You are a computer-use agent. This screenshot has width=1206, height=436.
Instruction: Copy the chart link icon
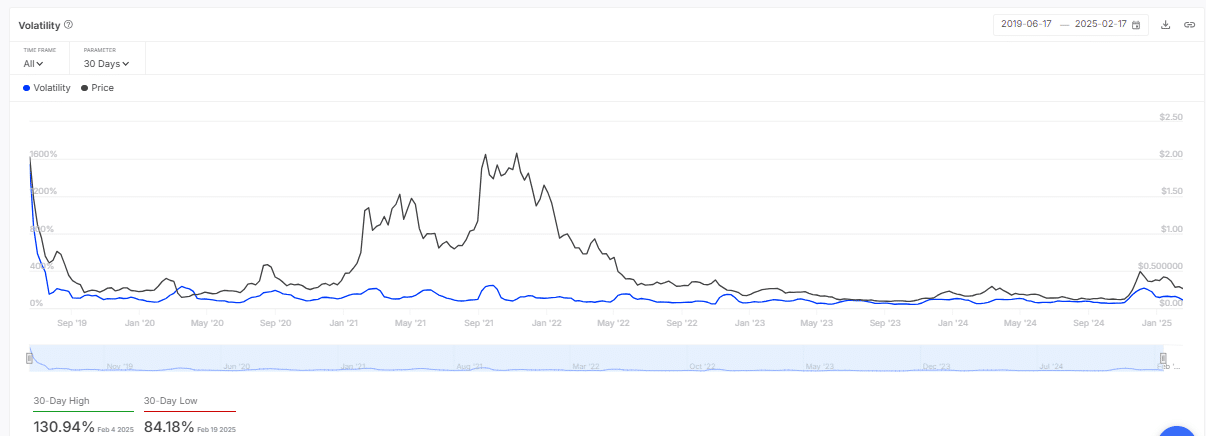(x=1189, y=25)
